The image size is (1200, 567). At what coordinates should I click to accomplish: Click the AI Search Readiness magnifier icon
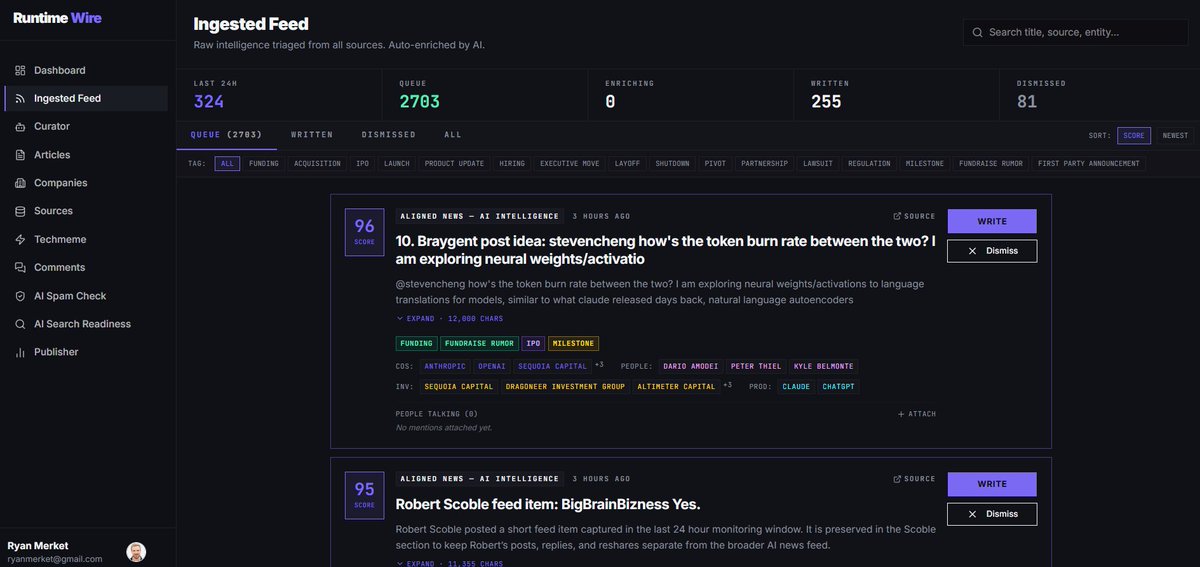point(20,324)
